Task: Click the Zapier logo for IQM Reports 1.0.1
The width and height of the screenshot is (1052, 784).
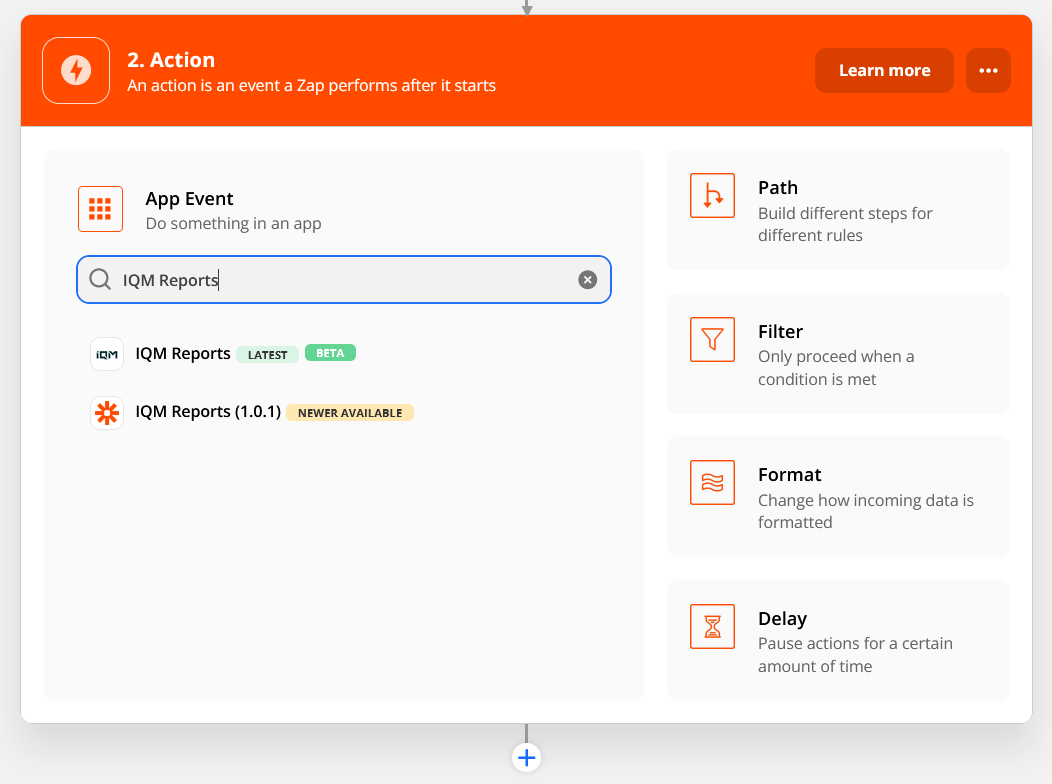Action: click(107, 412)
